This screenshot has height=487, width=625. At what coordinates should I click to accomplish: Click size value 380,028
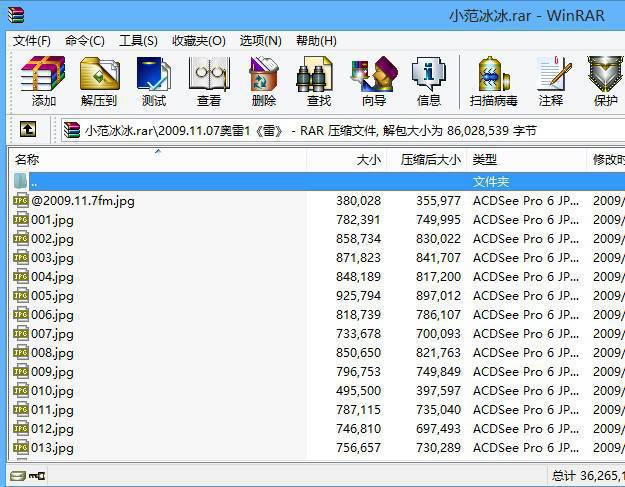[x=358, y=200]
